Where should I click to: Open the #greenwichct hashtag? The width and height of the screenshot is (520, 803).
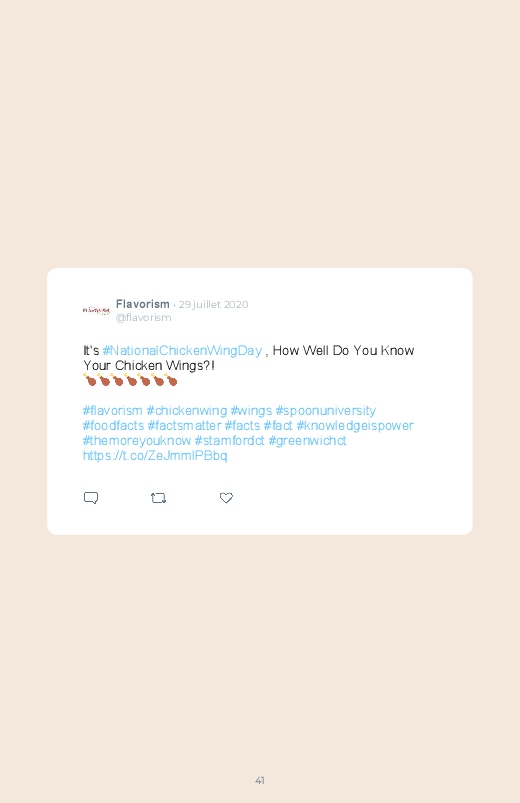click(307, 440)
